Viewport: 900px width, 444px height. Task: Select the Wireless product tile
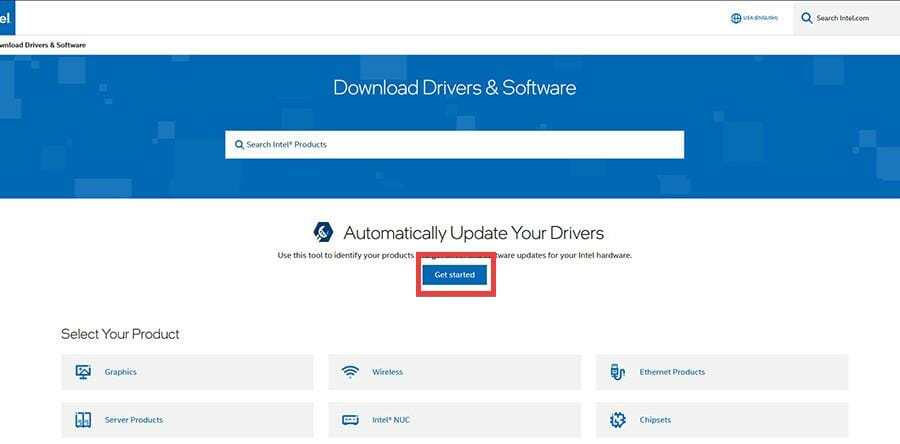pyautogui.click(x=454, y=372)
